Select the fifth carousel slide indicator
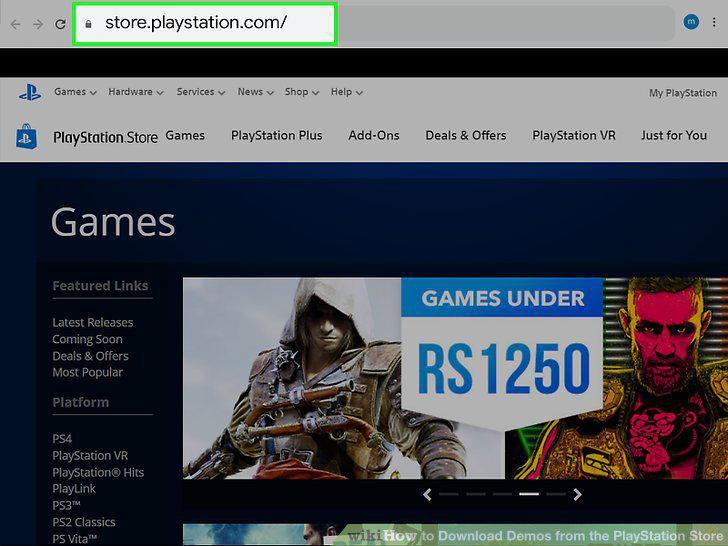 (556, 494)
